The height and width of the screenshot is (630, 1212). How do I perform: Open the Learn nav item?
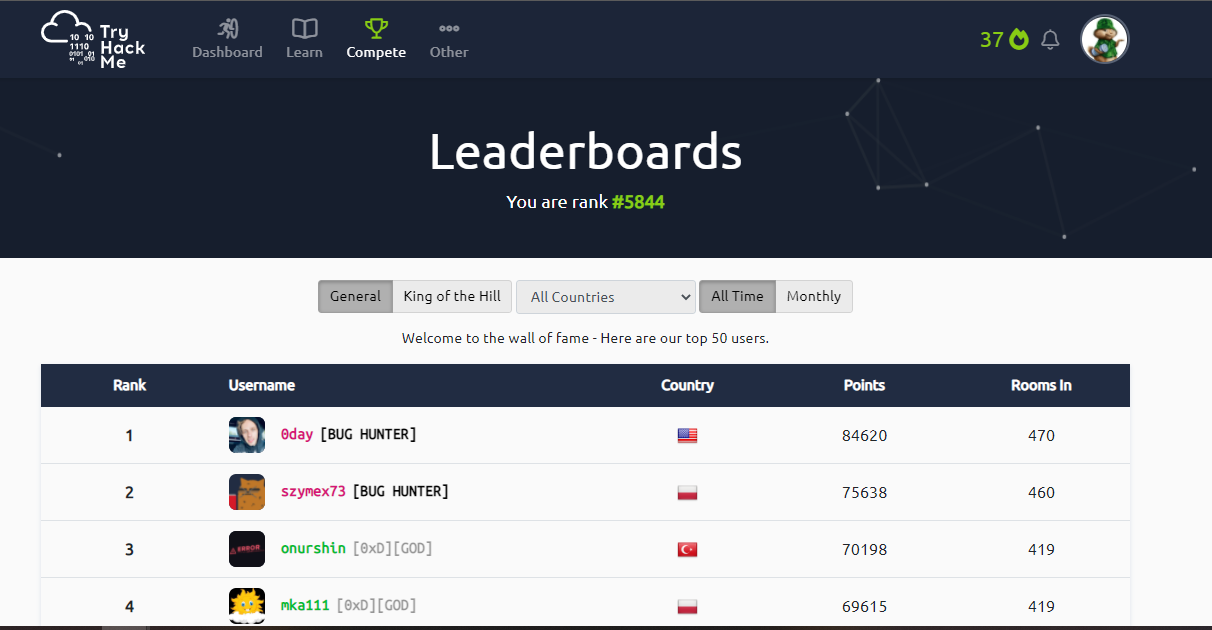304,39
